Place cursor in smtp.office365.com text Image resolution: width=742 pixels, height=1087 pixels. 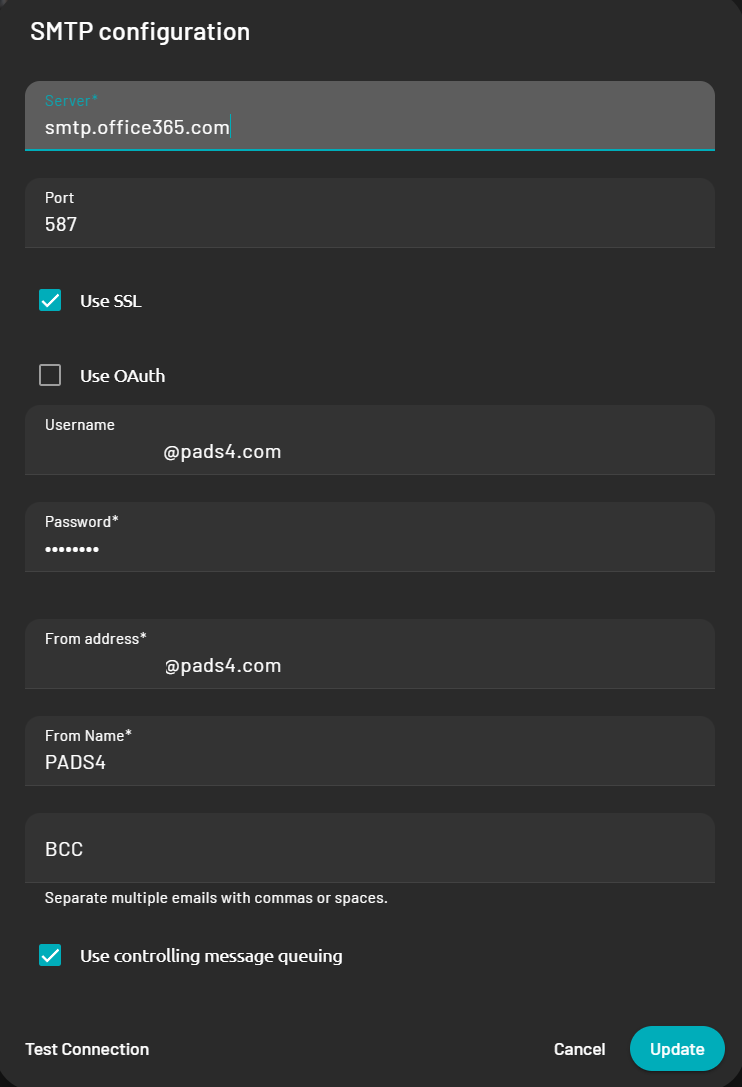135,127
